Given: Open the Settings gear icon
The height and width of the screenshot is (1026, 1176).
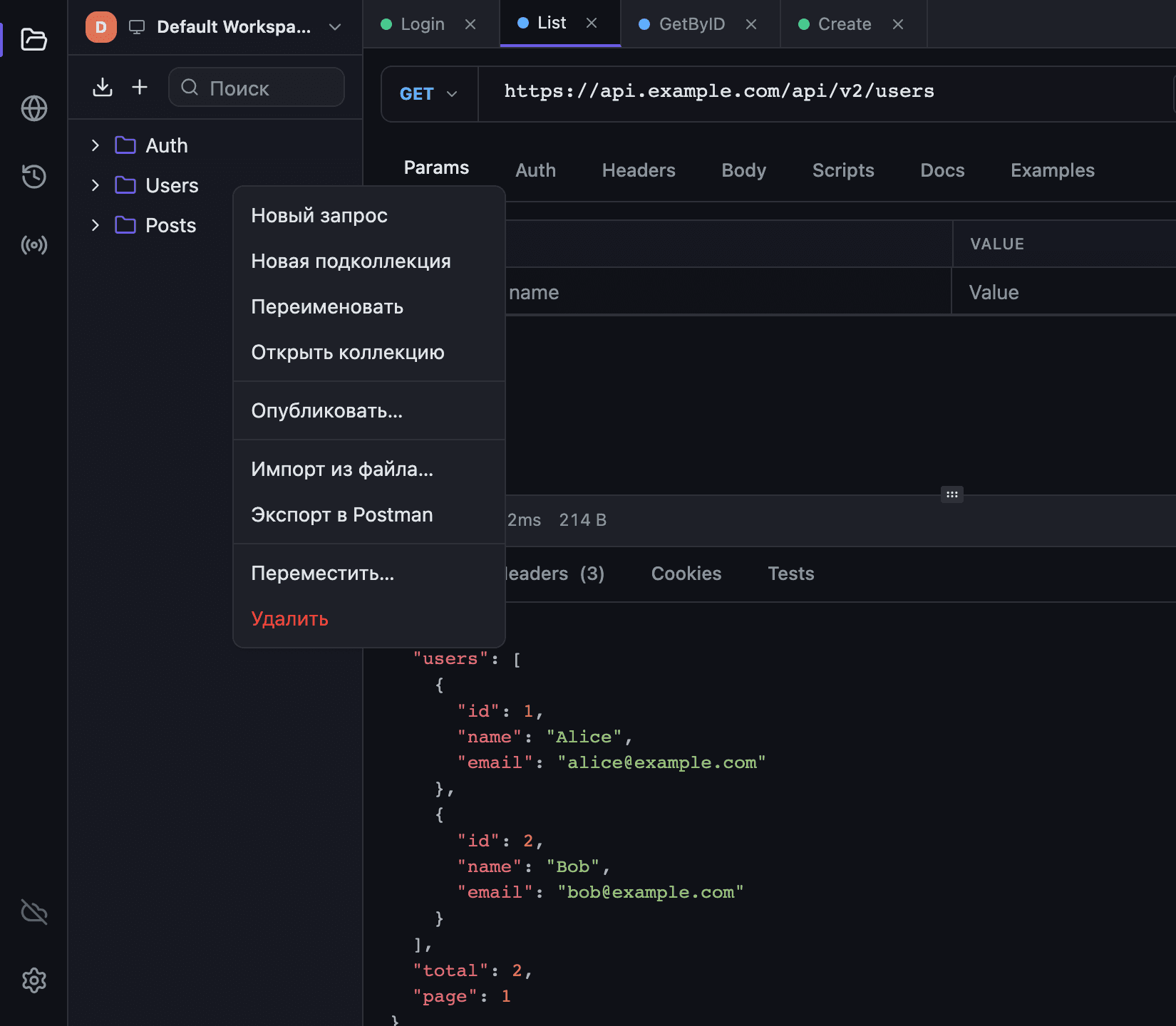Looking at the screenshot, I should pos(33,980).
